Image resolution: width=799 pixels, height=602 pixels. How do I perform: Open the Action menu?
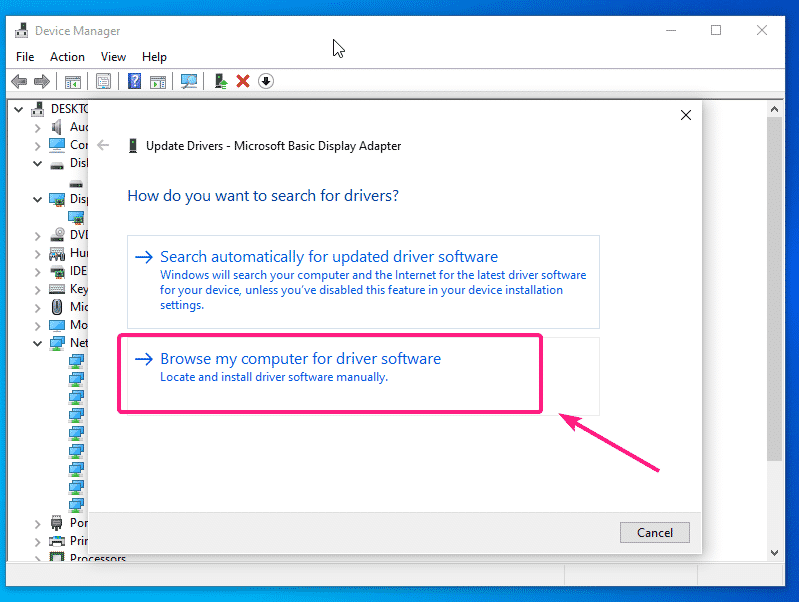[x=67, y=57]
